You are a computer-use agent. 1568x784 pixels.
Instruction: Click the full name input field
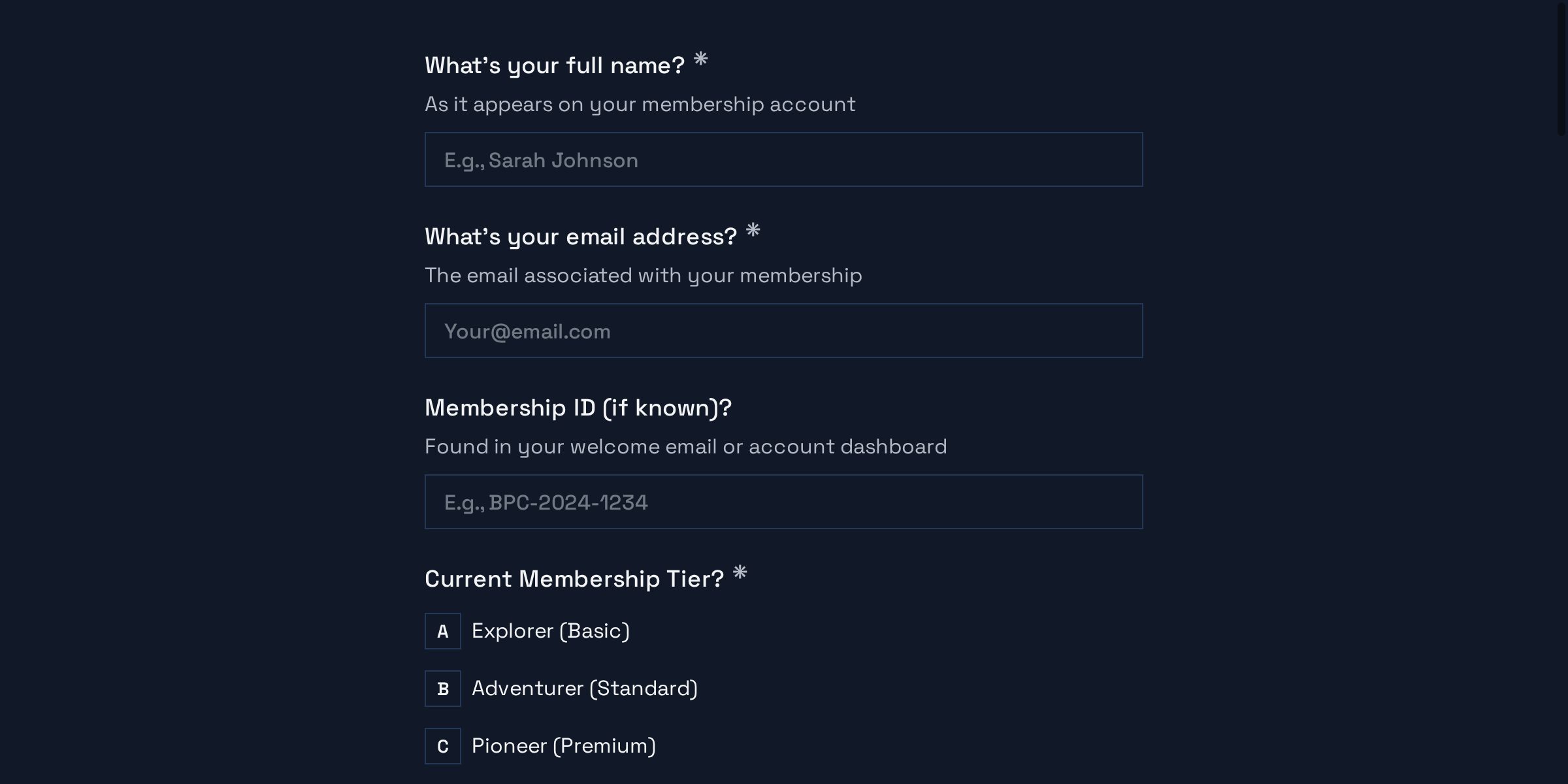click(784, 159)
